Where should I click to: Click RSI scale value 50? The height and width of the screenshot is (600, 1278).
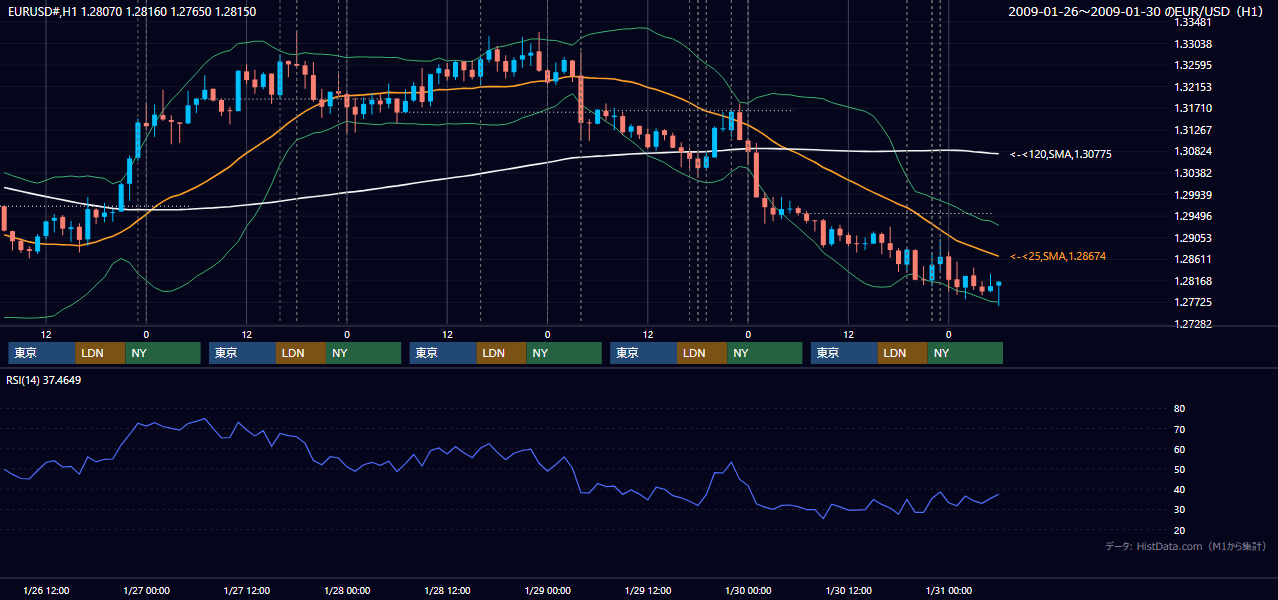coord(1179,469)
